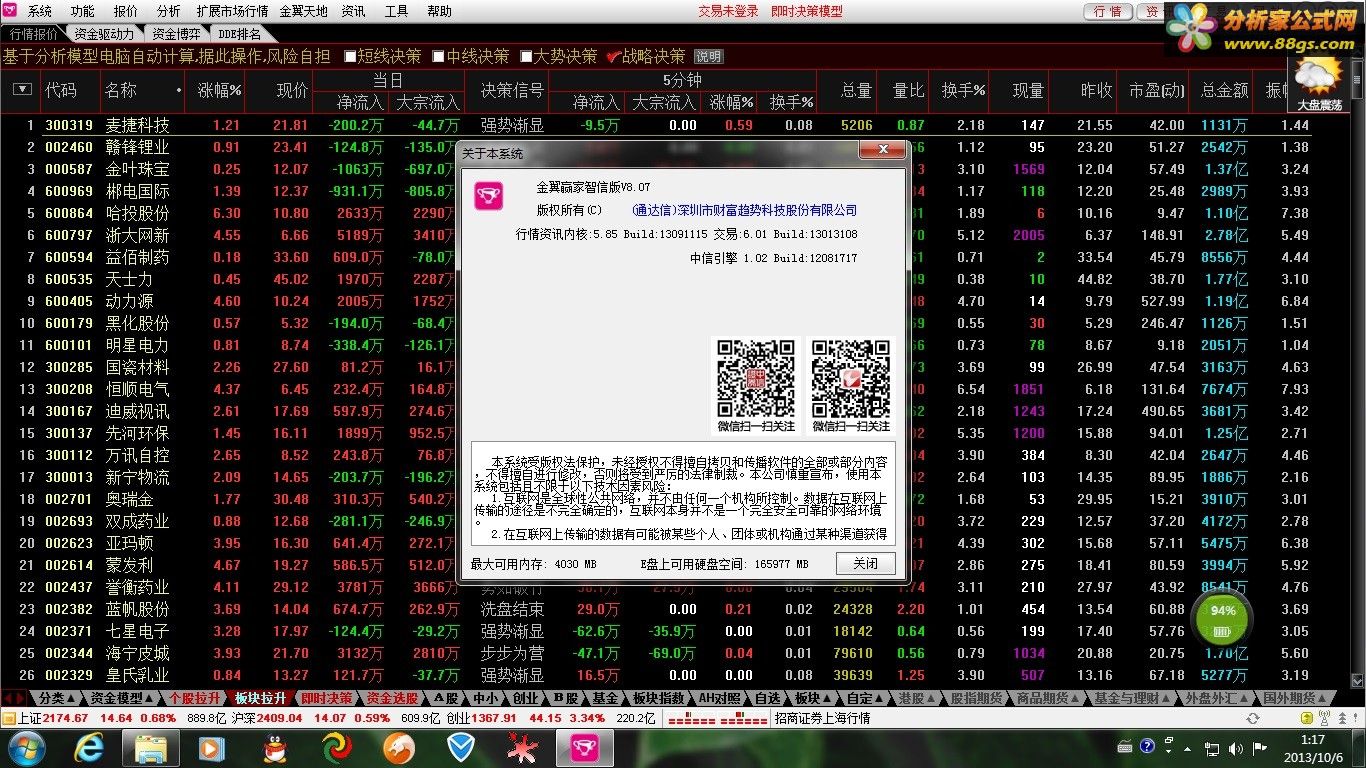1366x768 pixels.
Task: Open the 功能 menu
Action: coord(82,11)
